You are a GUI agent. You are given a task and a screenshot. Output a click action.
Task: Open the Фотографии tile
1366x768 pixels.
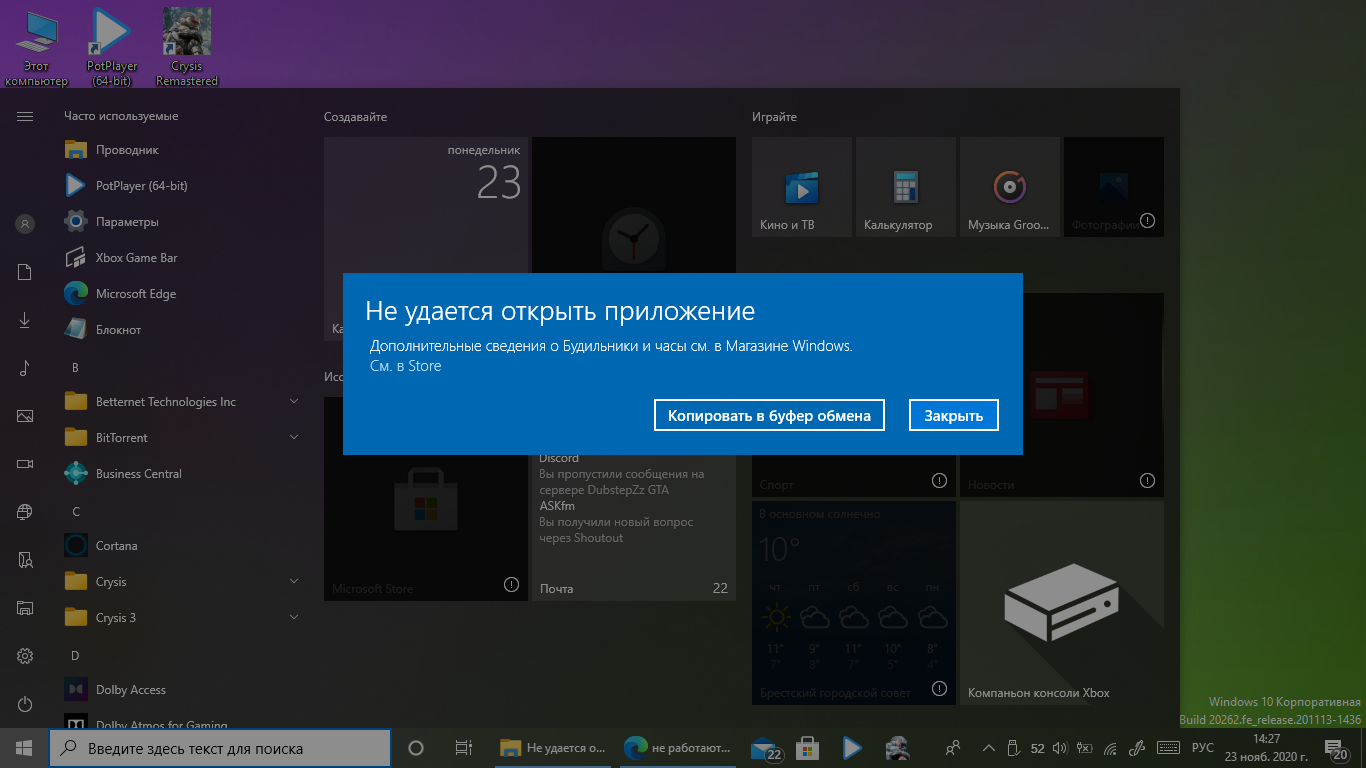coord(1114,187)
